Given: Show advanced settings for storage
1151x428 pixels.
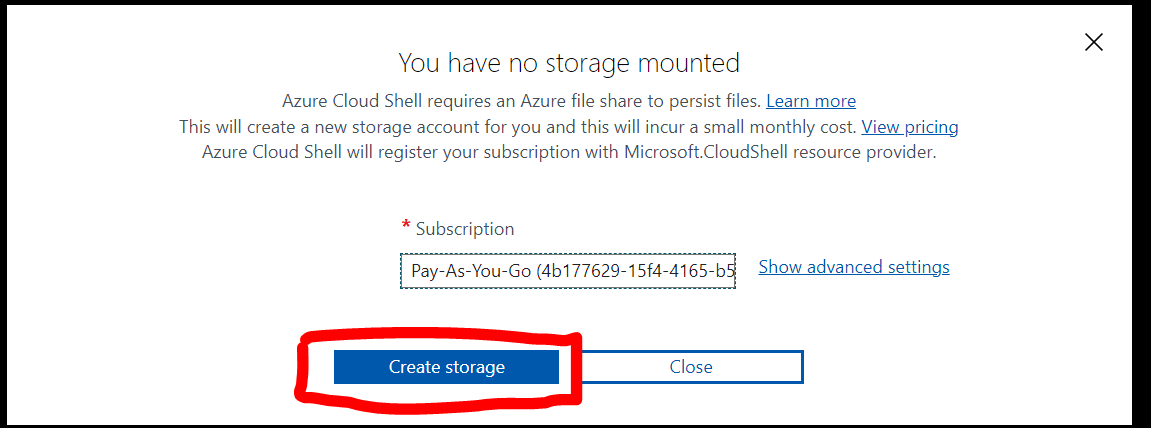Looking at the screenshot, I should click(854, 267).
